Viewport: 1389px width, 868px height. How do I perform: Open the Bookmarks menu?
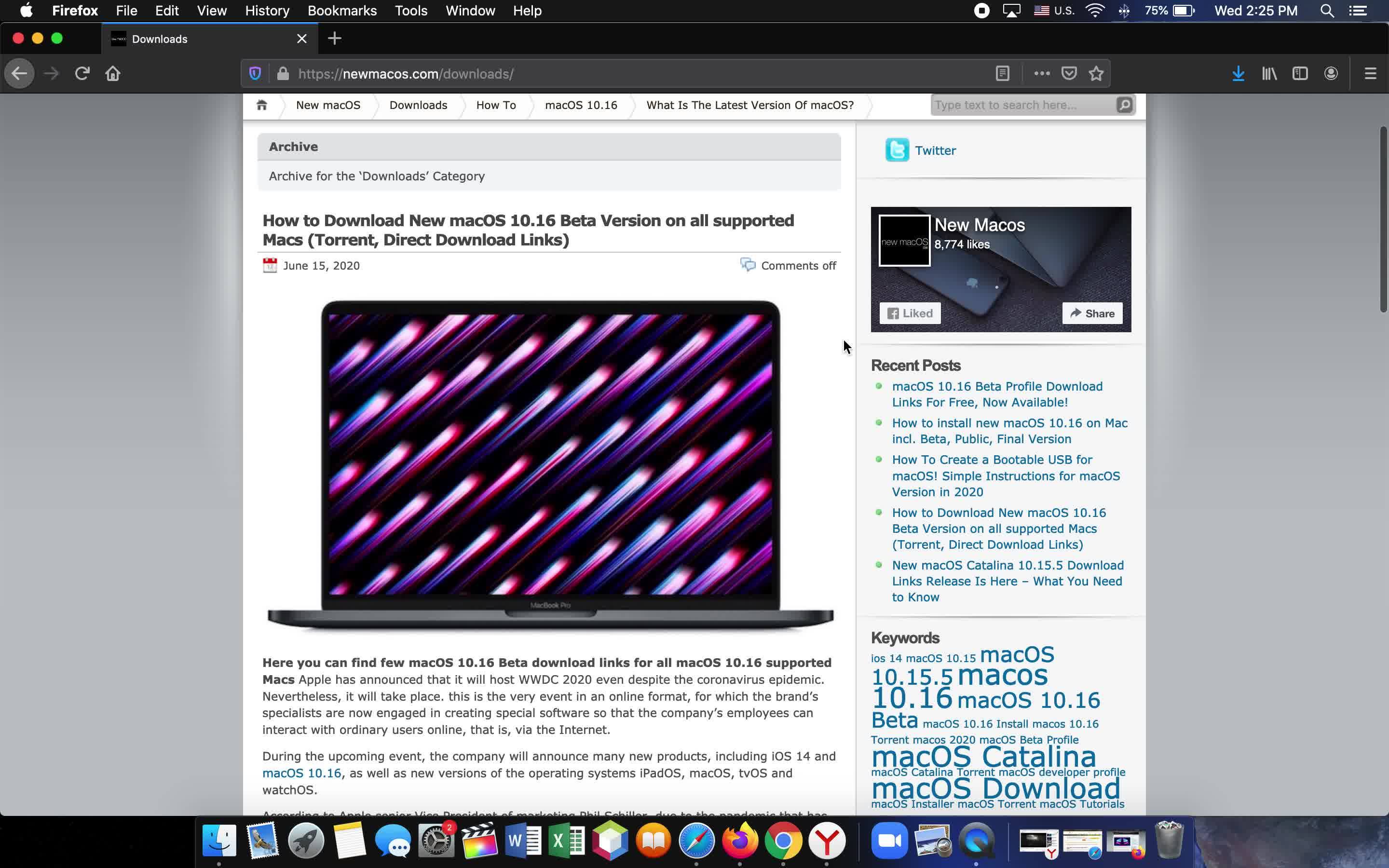pyautogui.click(x=342, y=11)
